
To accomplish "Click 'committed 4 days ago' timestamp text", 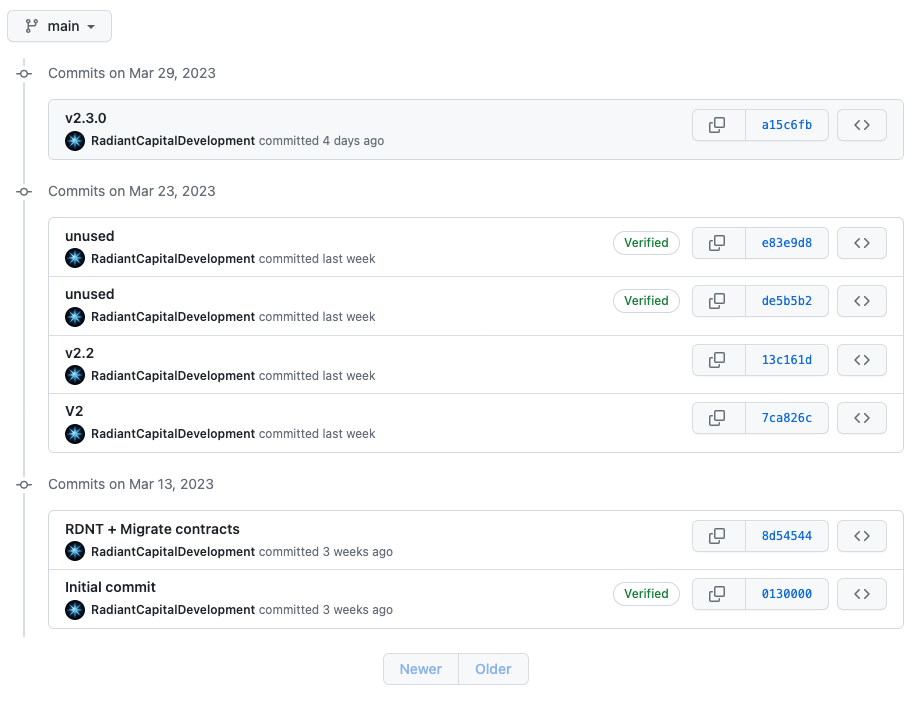I will [322, 141].
